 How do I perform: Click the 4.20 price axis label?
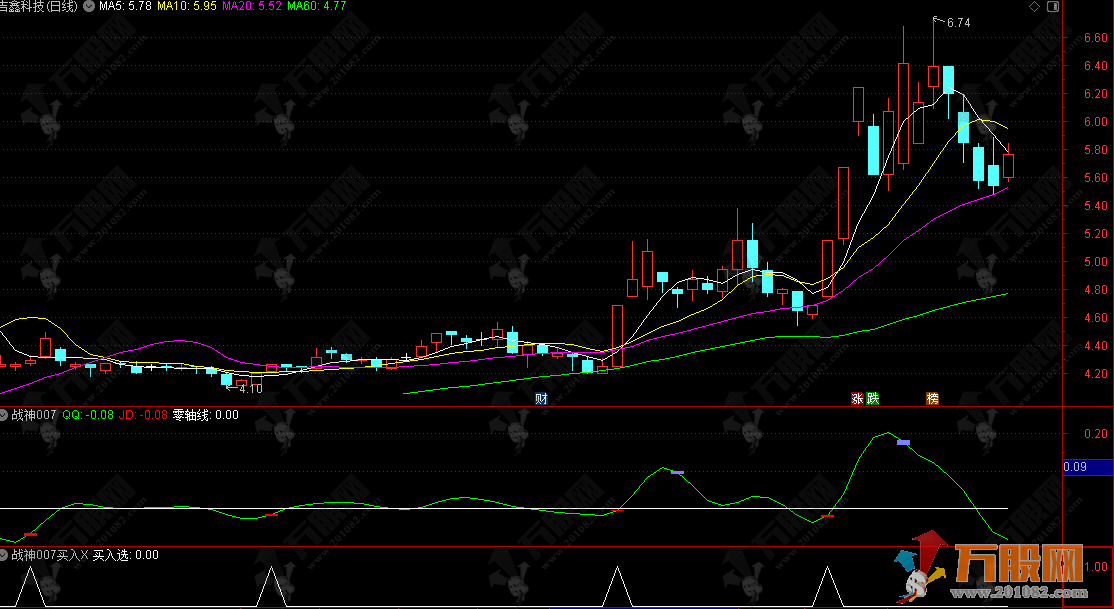point(1096,374)
